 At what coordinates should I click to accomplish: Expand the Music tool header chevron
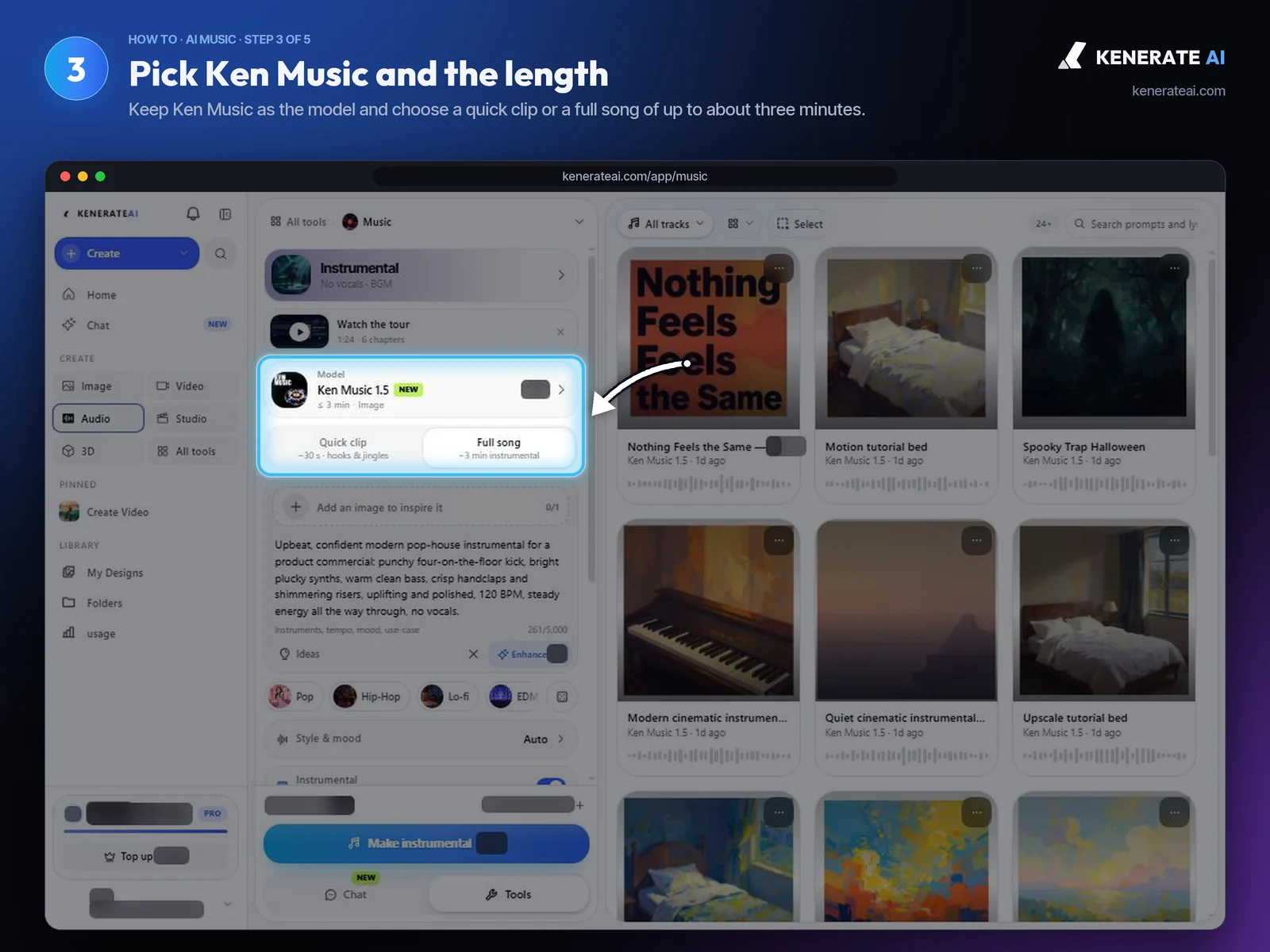tap(579, 222)
